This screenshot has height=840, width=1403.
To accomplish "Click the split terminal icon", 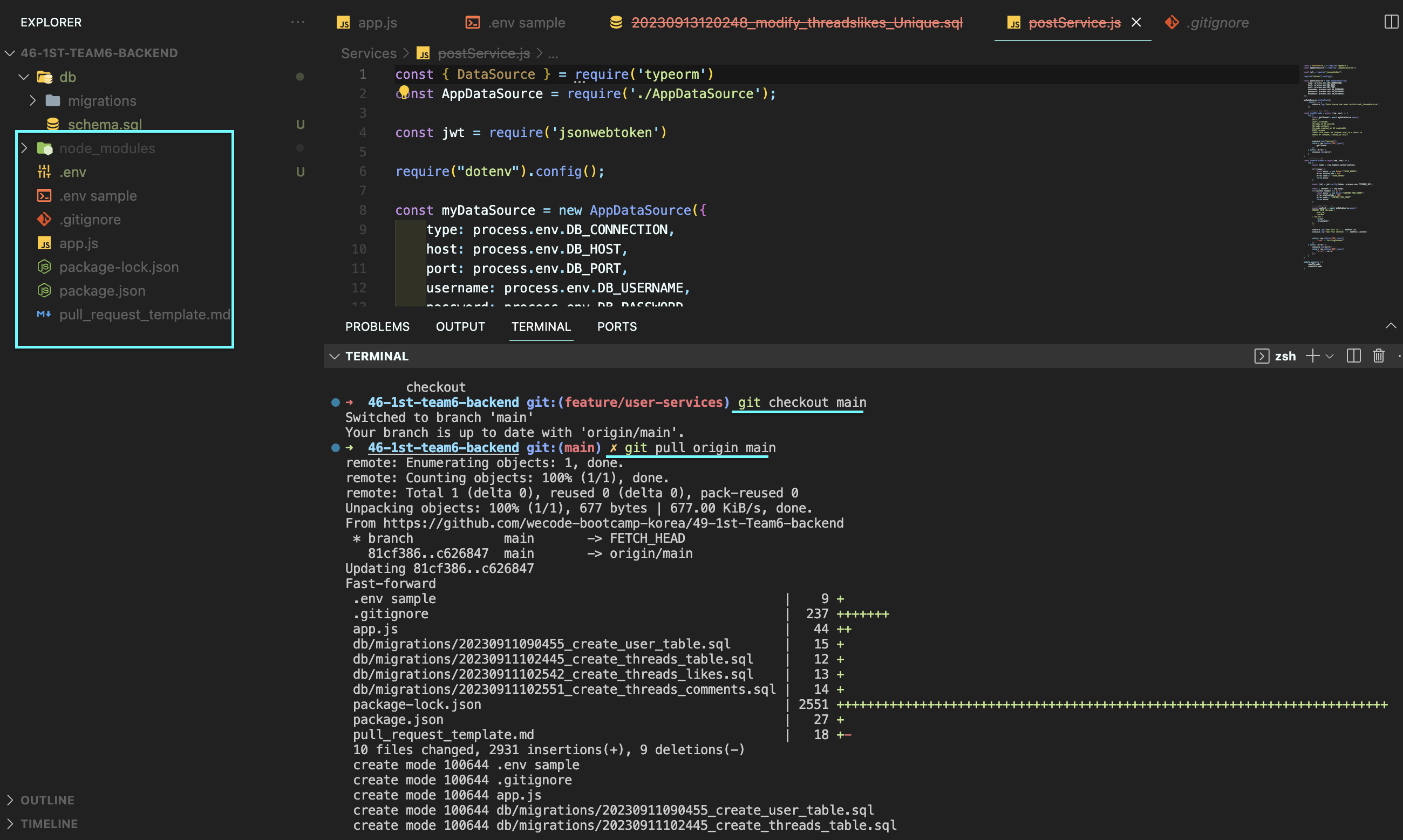I will point(1353,356).
